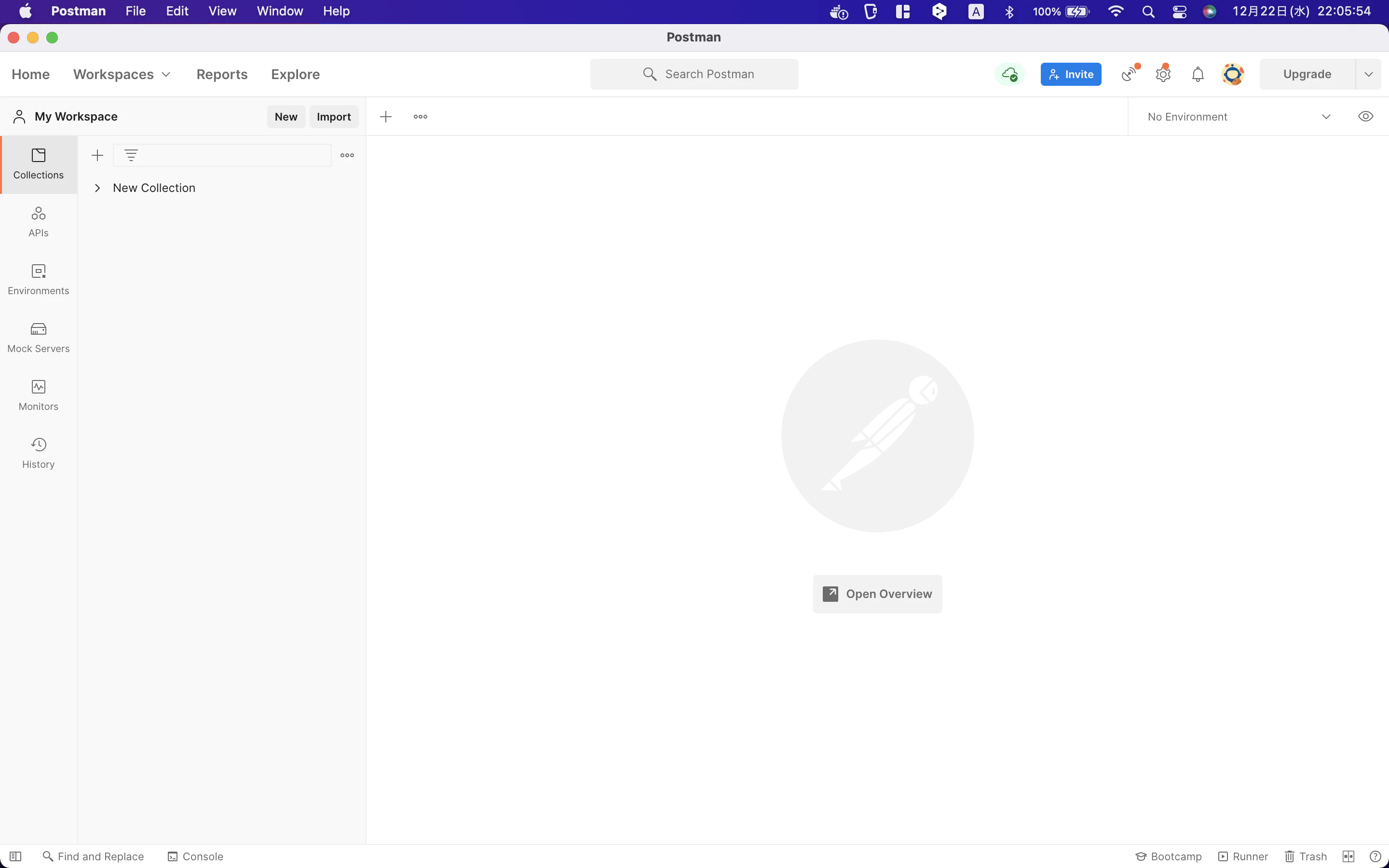Go to the Home page
Viewport: 1389px width, 868px height.
(30, 74)
